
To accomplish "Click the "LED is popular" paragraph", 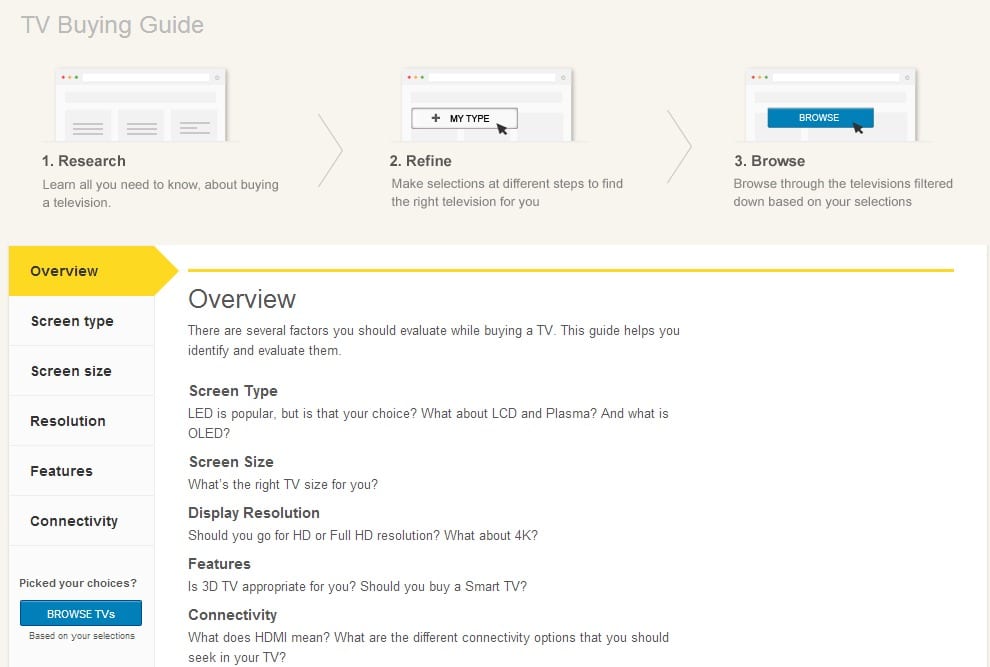I will point(428,423).
